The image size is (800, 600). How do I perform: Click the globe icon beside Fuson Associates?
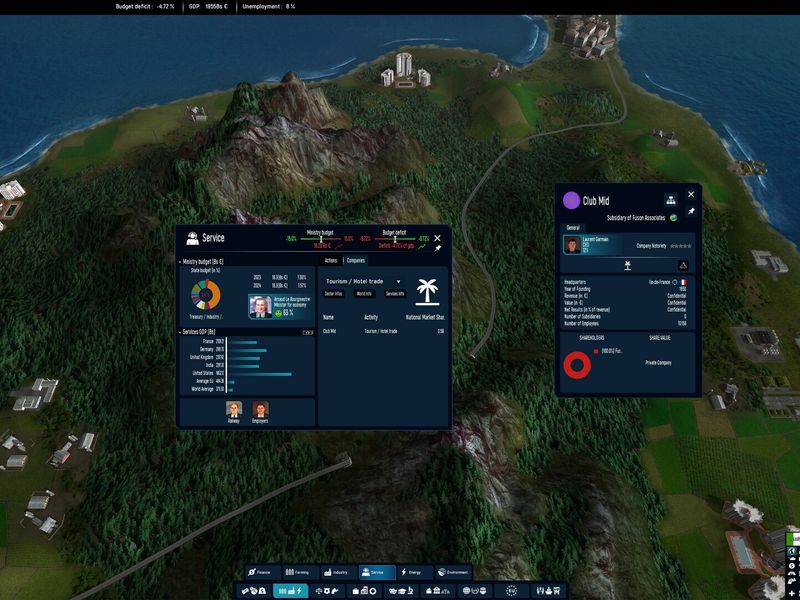pyautogui.click(x=673, y=218)
